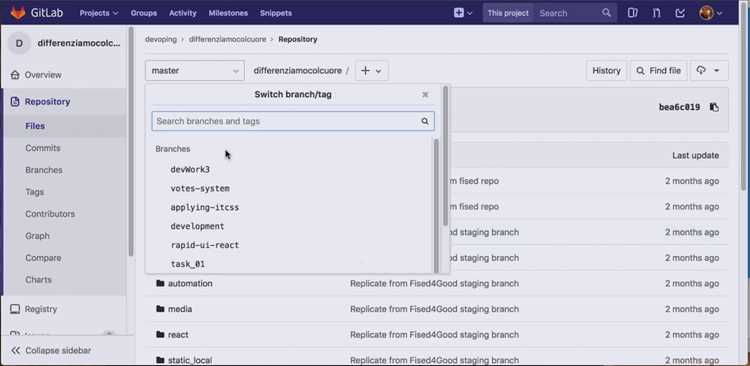Click the commit message in automation row
Screen dimensions: 750x366
point(434,284)
